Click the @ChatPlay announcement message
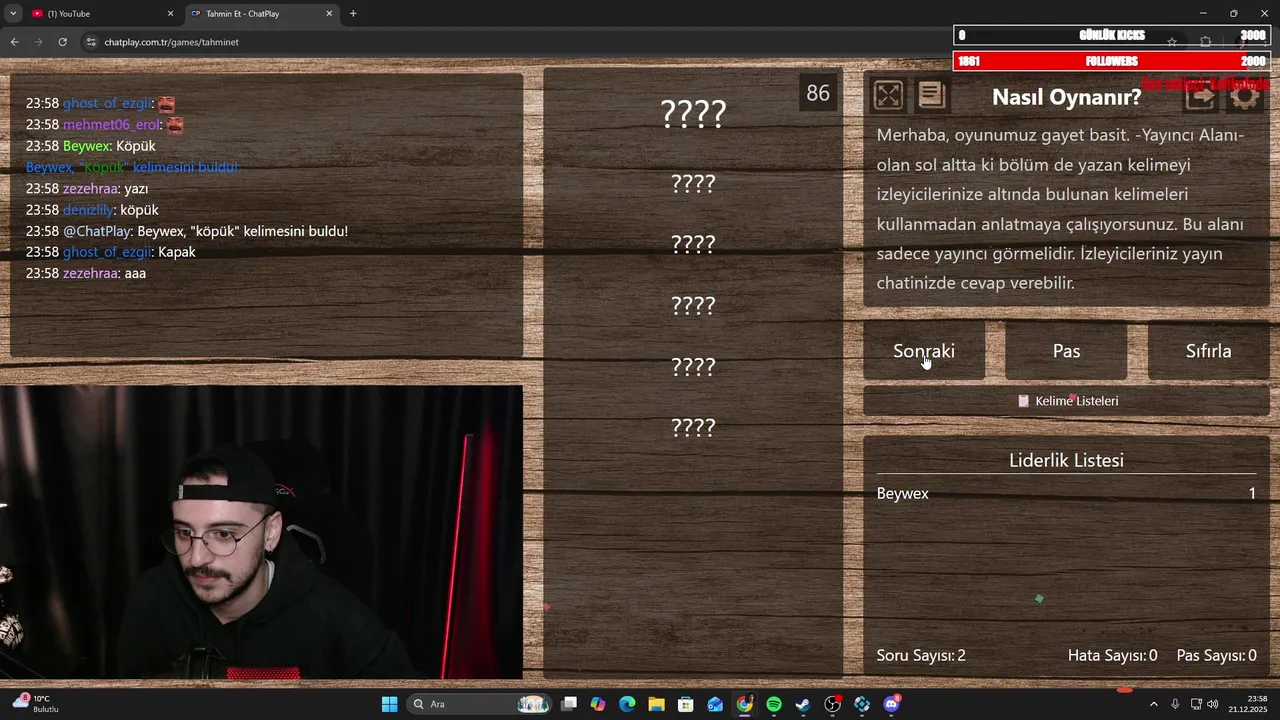This screenshot has width=1280, height=720. tap(187, 231)
